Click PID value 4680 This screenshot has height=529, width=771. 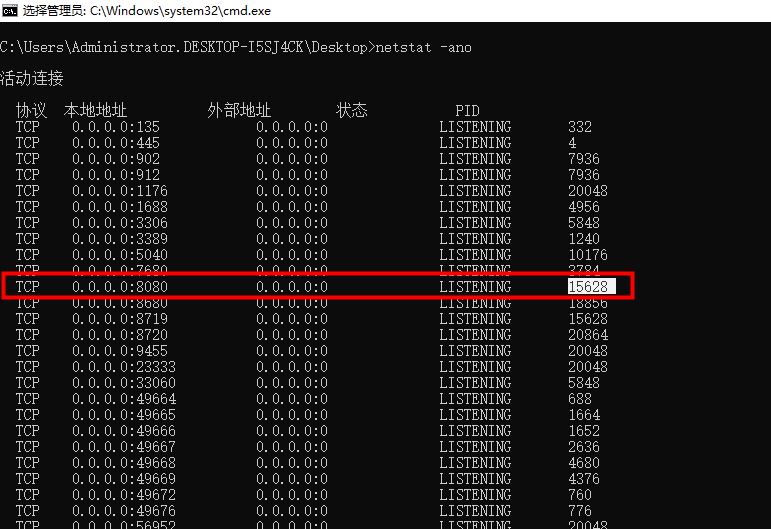[584, 463]
